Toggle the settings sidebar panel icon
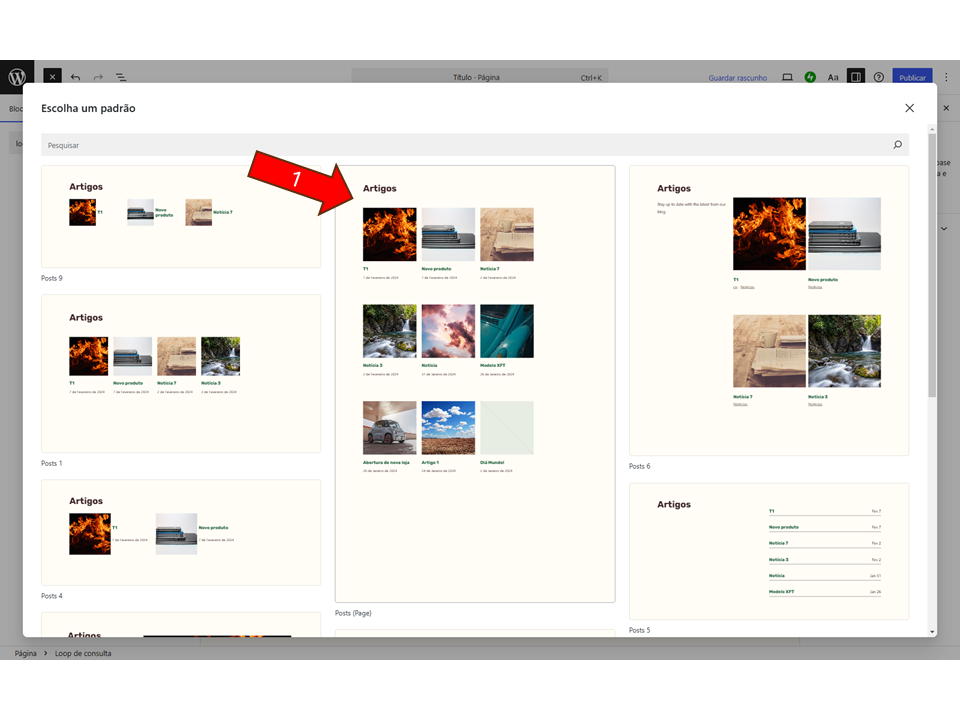960x720 pixels. (x=855, y=77)
